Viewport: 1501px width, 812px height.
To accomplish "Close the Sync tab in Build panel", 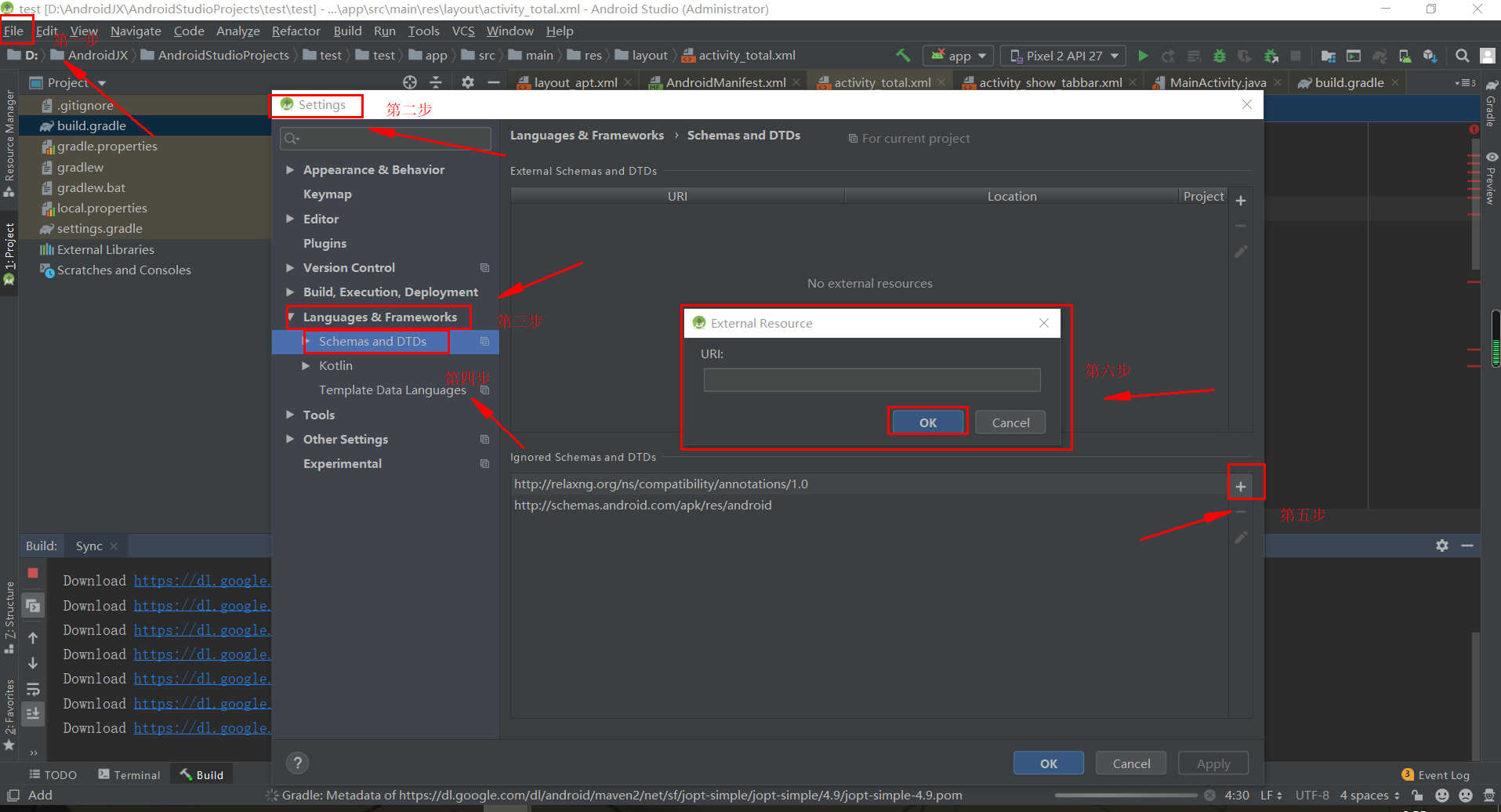I will tap(114, 546).
